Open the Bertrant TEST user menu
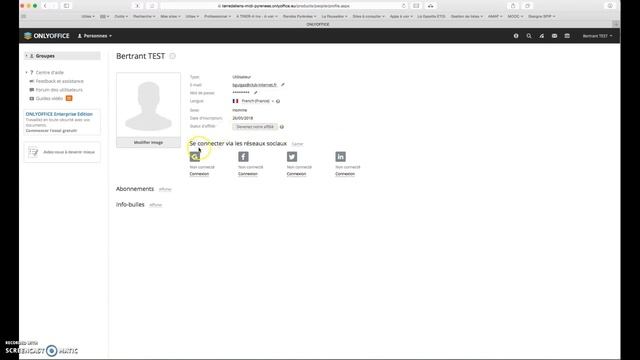The height and width of the screenshot is (360, 640). coord(597,36)
